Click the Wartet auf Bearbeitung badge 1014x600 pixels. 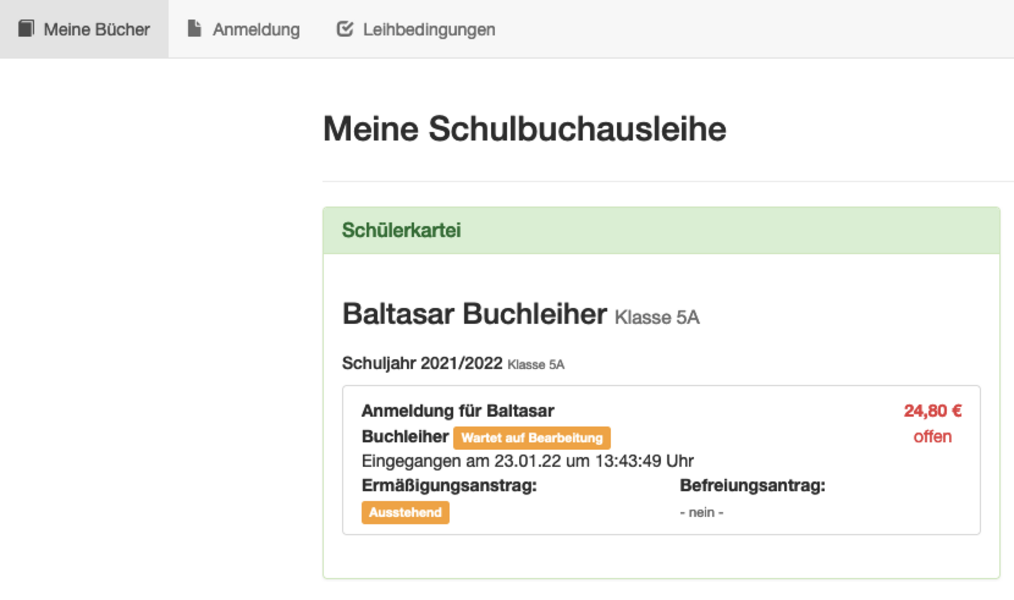pos(531,438)
